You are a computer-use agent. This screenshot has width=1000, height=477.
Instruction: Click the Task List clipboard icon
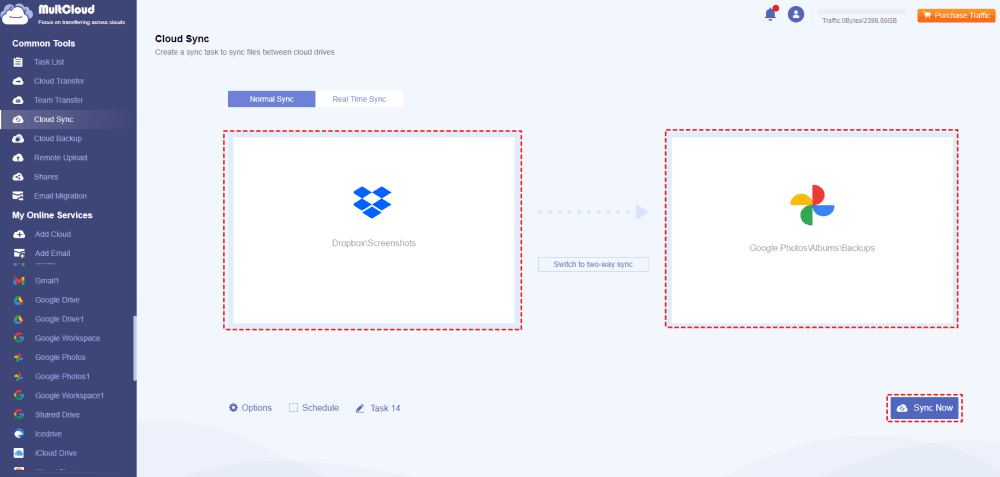tap(18, 62)
